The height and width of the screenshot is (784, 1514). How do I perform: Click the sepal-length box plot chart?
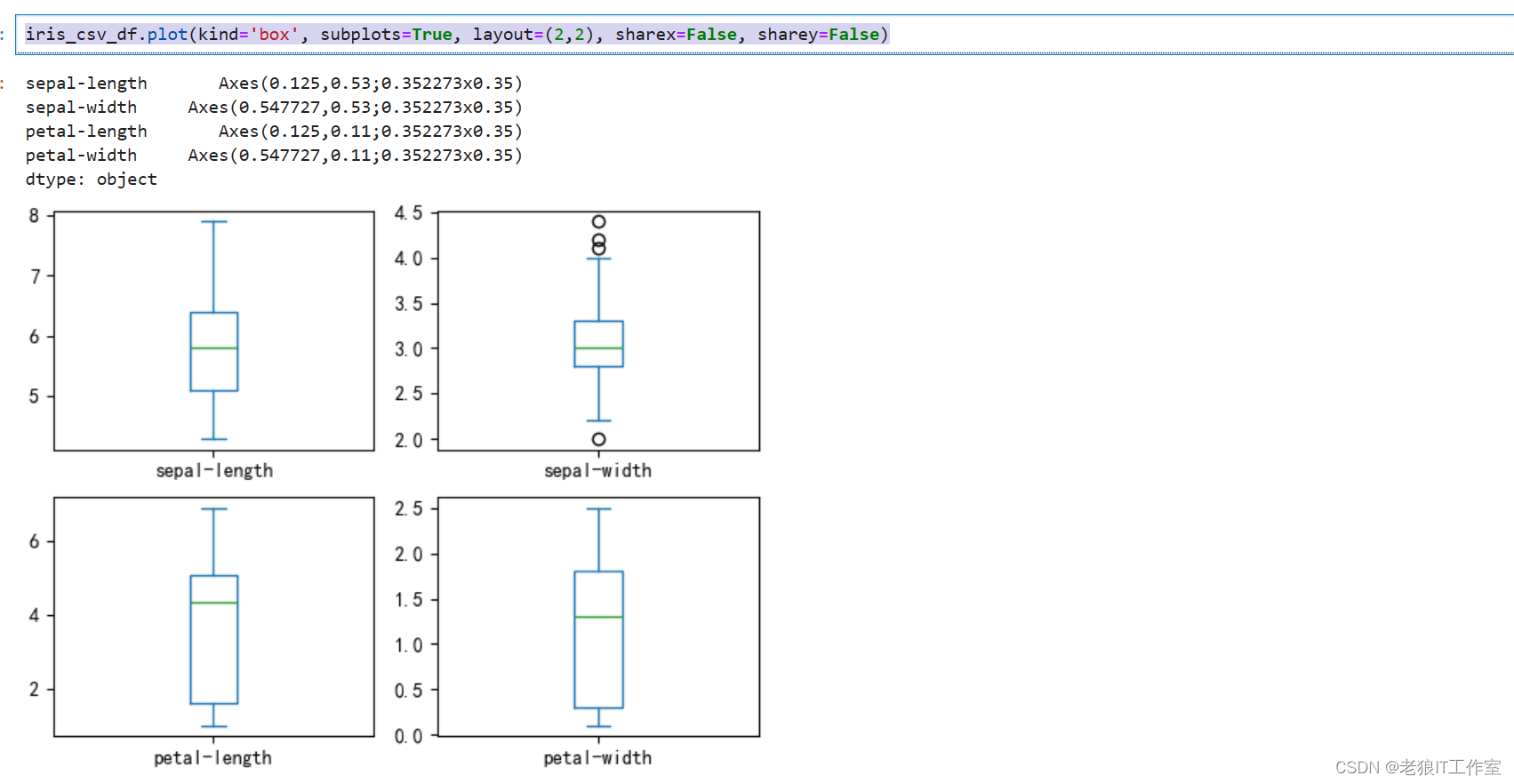tap(214, 331)
